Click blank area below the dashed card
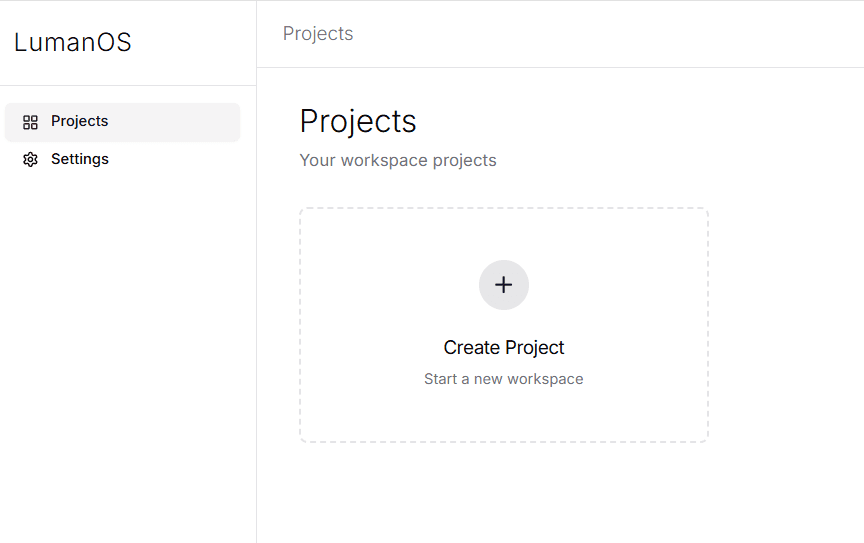864x543 pixels. tap(504, 495)
